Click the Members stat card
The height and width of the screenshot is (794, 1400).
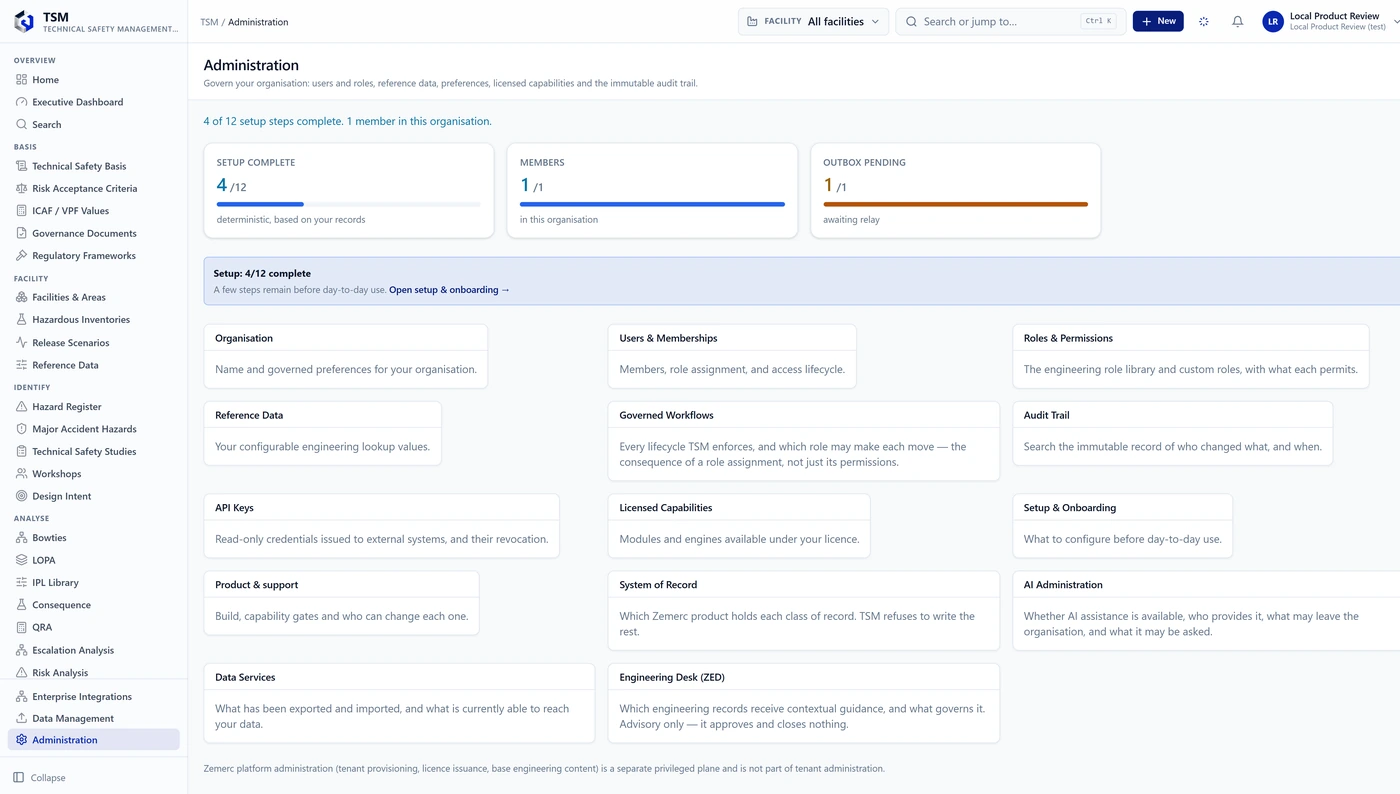point(652,190)
